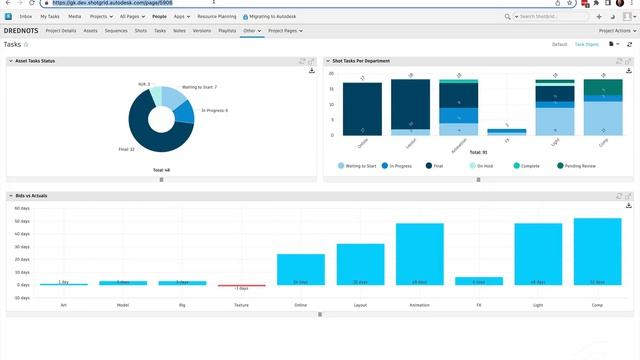Toggle On Hold legend series
640x360 pixels.
point(481,166)
